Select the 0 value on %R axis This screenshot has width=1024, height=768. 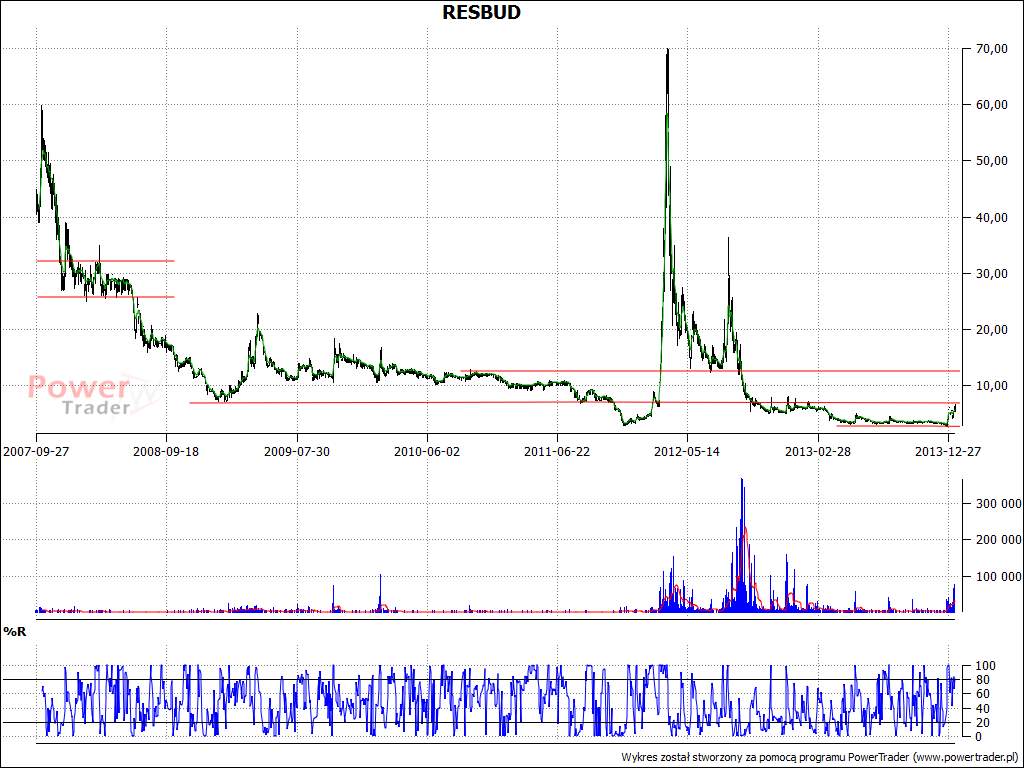[979, 737]
